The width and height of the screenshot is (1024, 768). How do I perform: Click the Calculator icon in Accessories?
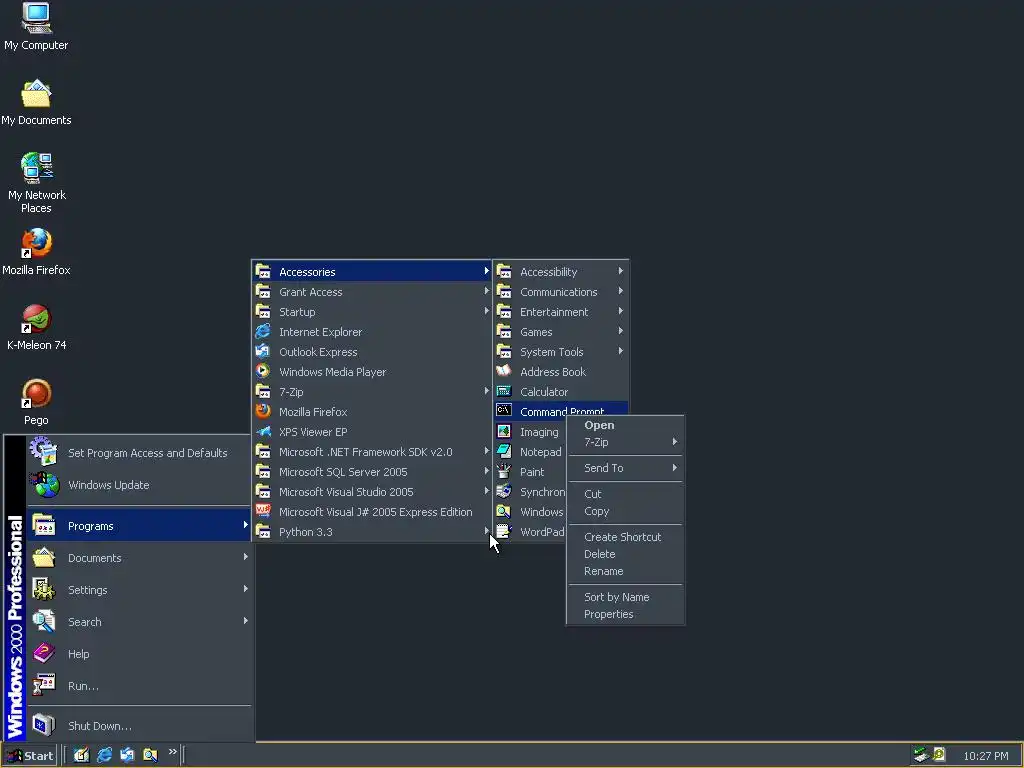click(x=504, y=391)
